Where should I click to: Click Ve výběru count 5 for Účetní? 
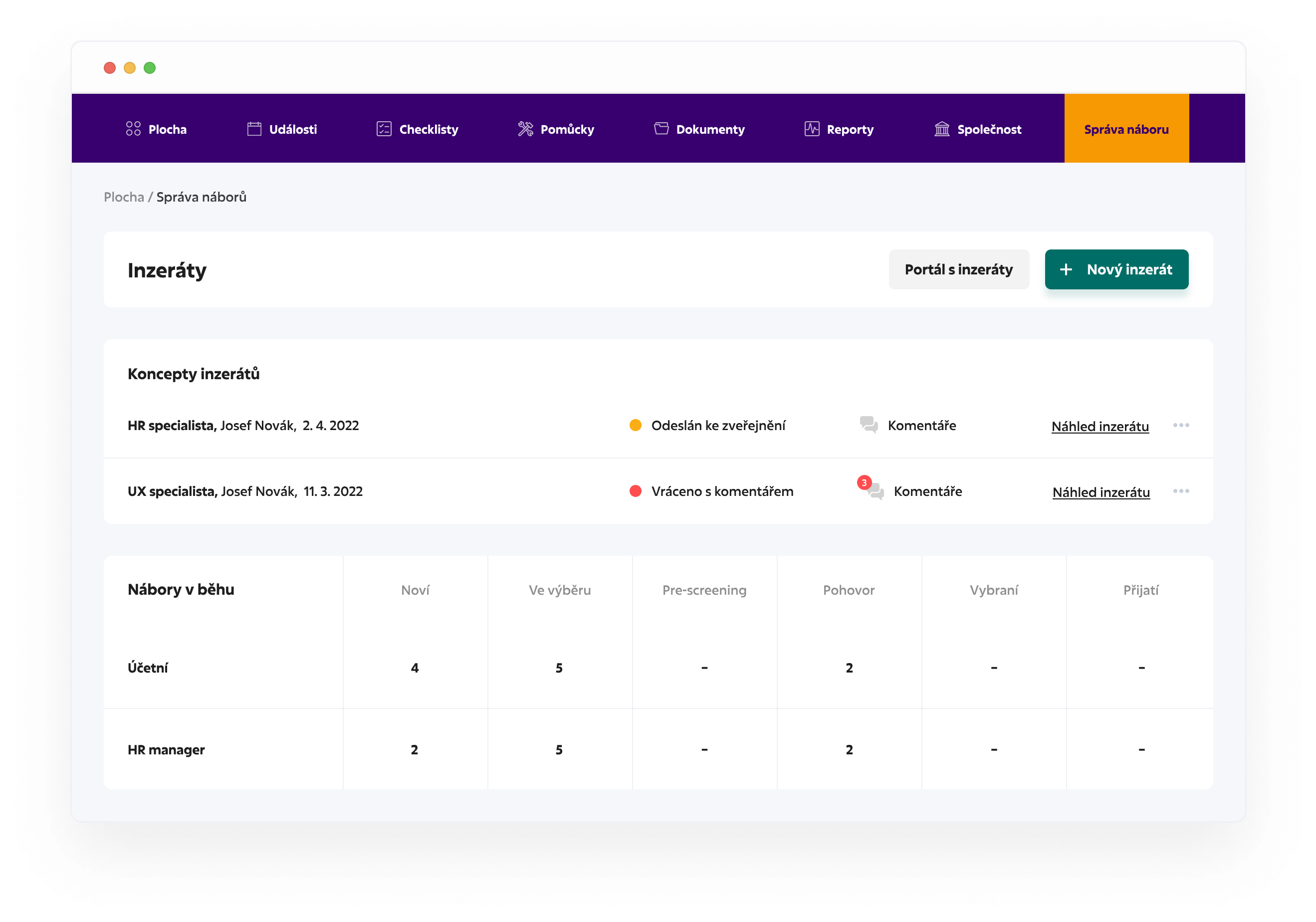(x=559, y=668)
